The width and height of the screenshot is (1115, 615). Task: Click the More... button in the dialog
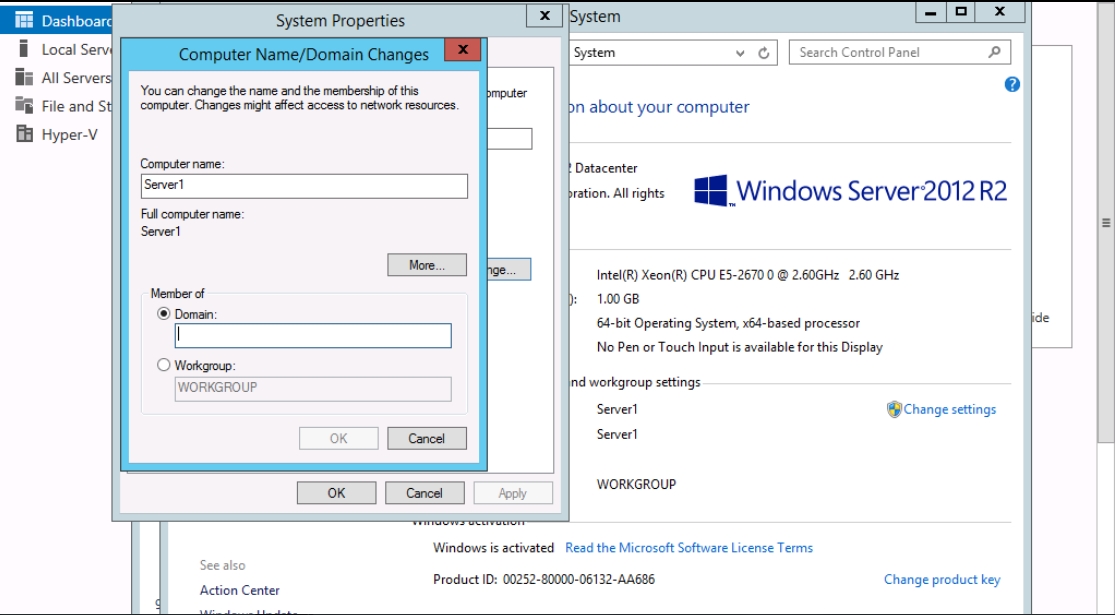427,265
